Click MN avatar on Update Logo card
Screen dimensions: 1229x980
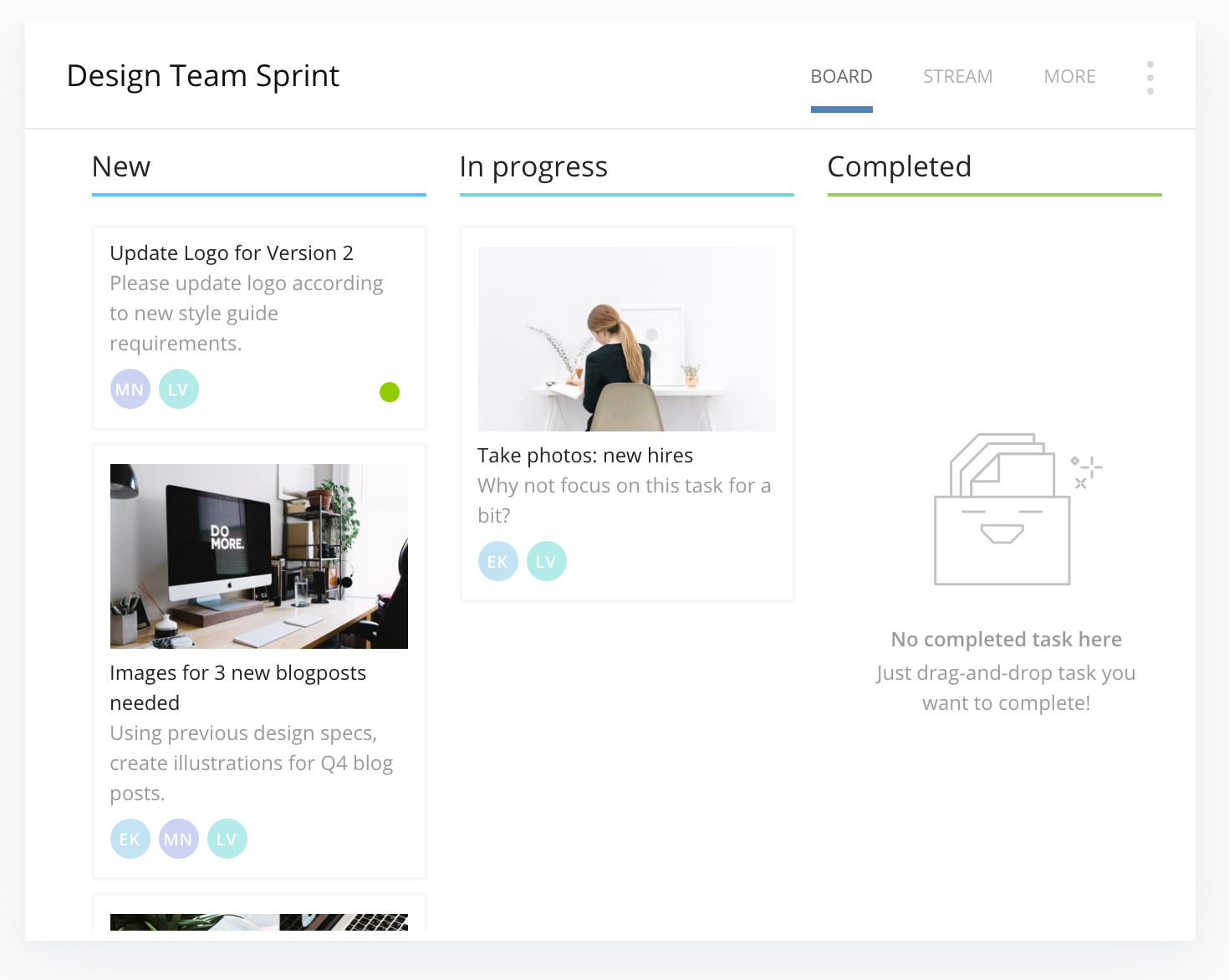(x=130, y=389)
